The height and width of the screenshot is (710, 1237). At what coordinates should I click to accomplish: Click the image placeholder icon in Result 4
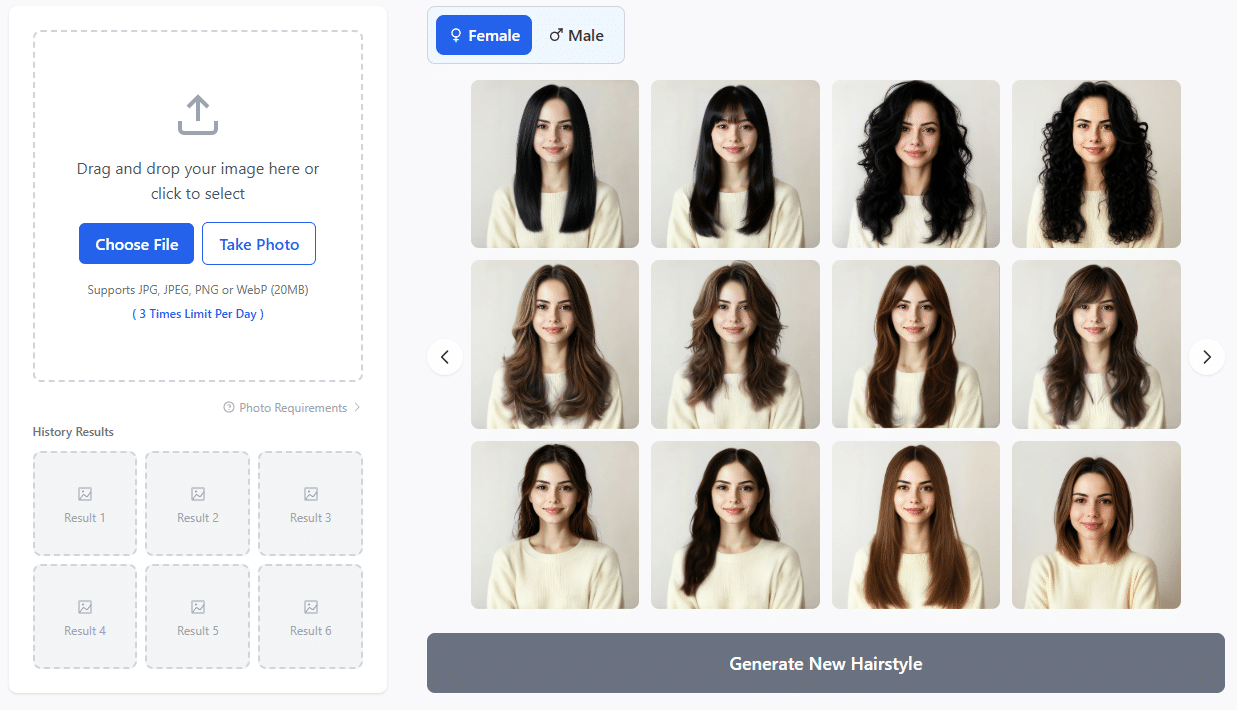click(84, 605)
